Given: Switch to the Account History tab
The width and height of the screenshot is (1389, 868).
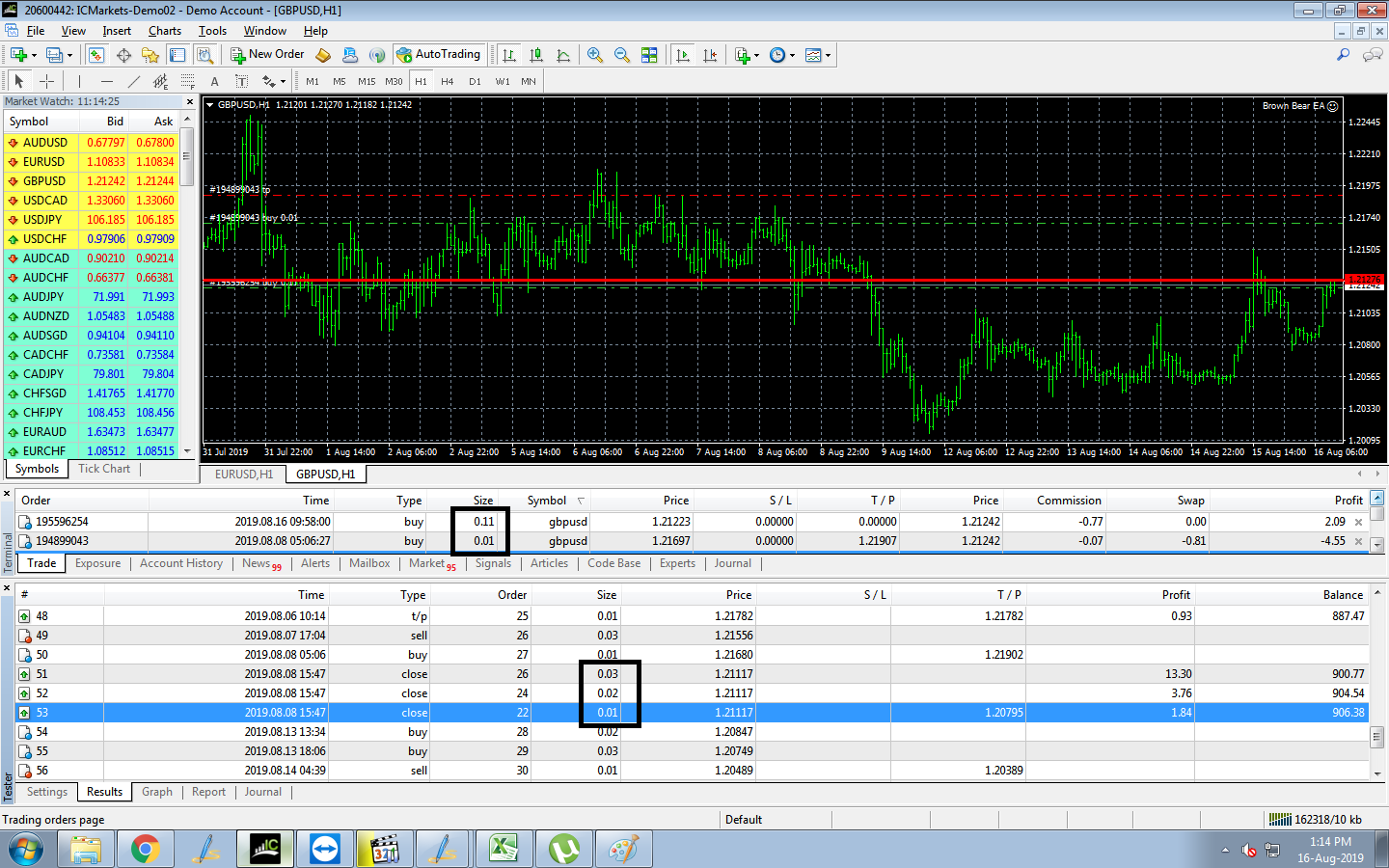Looking at the screenshot, I should click(x=180, y=563).
